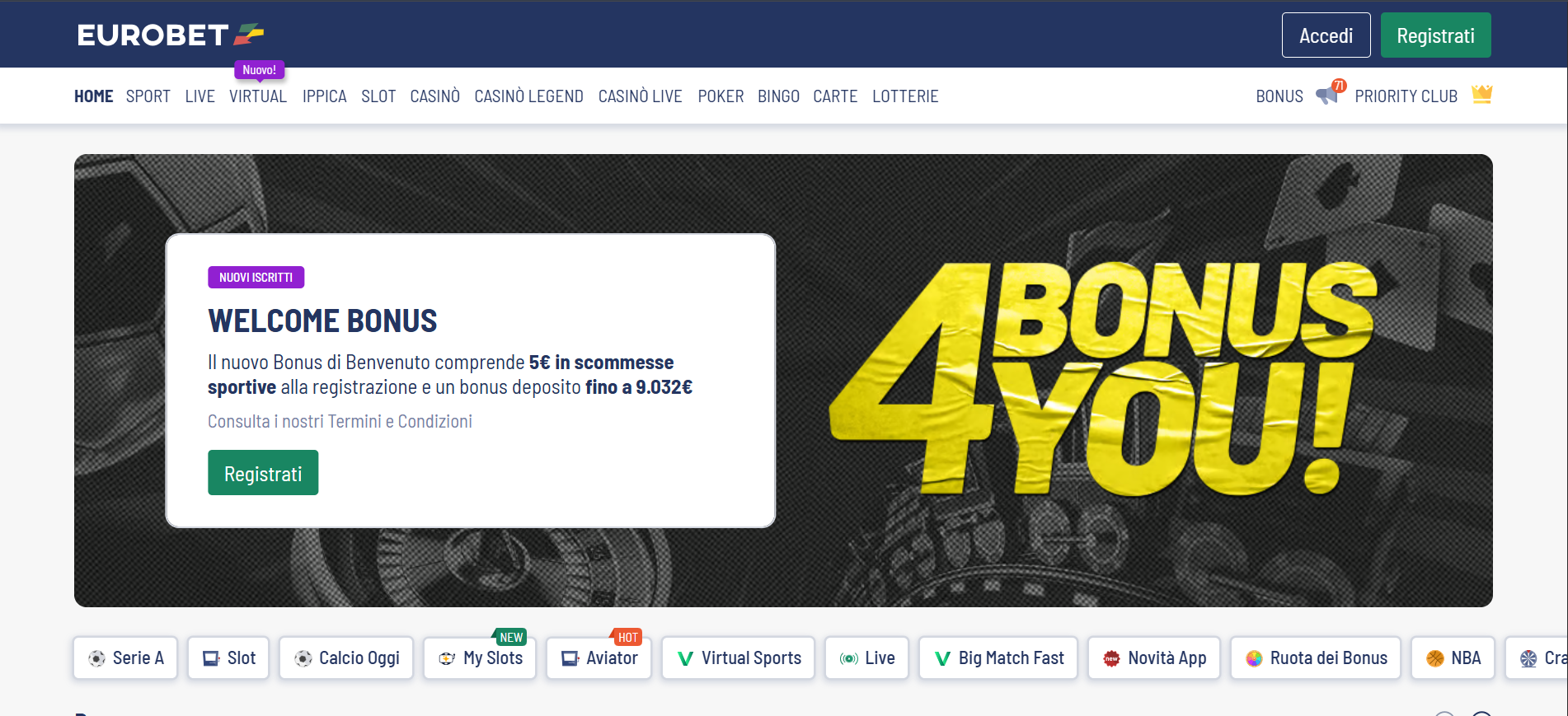Click the soccer ball icon beside Serie A
The width and height of the screenshot is (1568, 716).
coord(97,658)
